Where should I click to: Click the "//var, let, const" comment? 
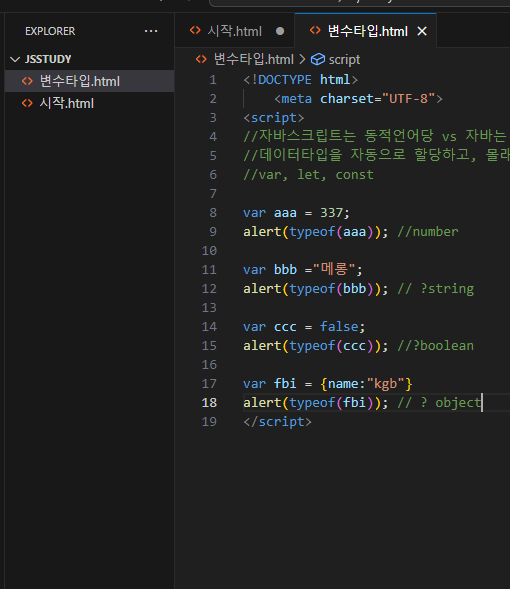308,175
